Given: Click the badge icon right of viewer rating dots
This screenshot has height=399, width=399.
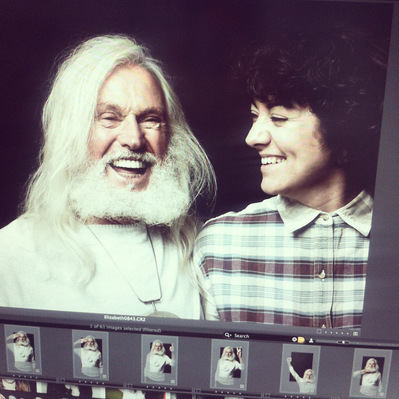Looking at the screenshot, I should coord(355,333).
